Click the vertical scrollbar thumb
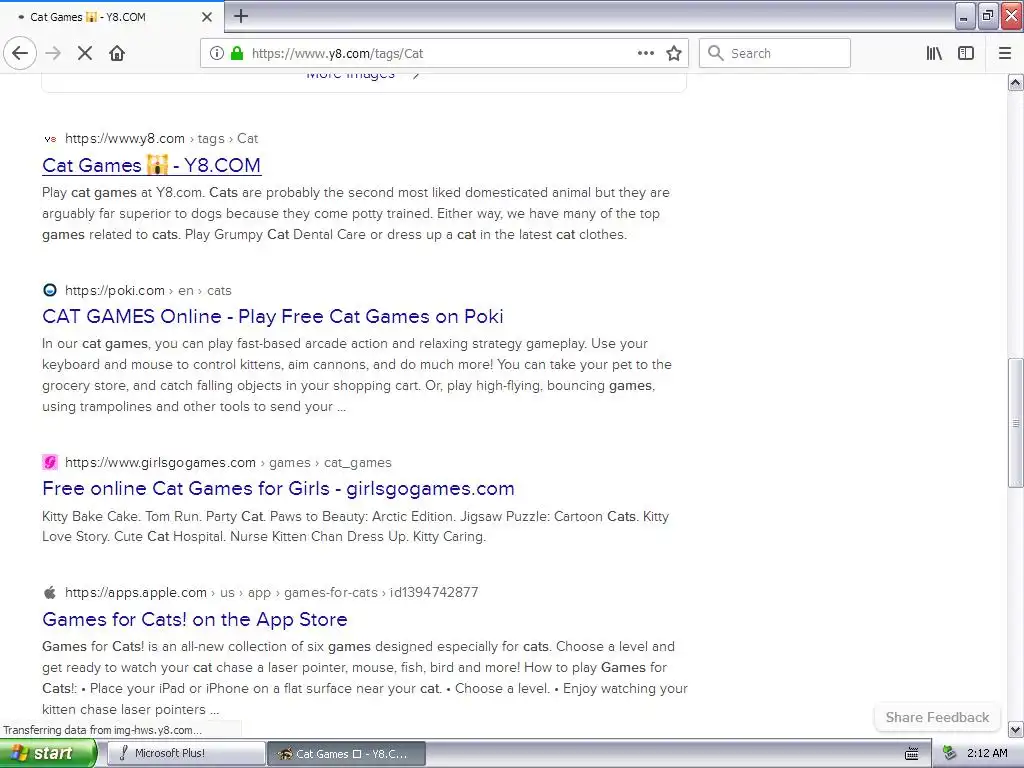 pyautogui.click(x=1016, y=423)
